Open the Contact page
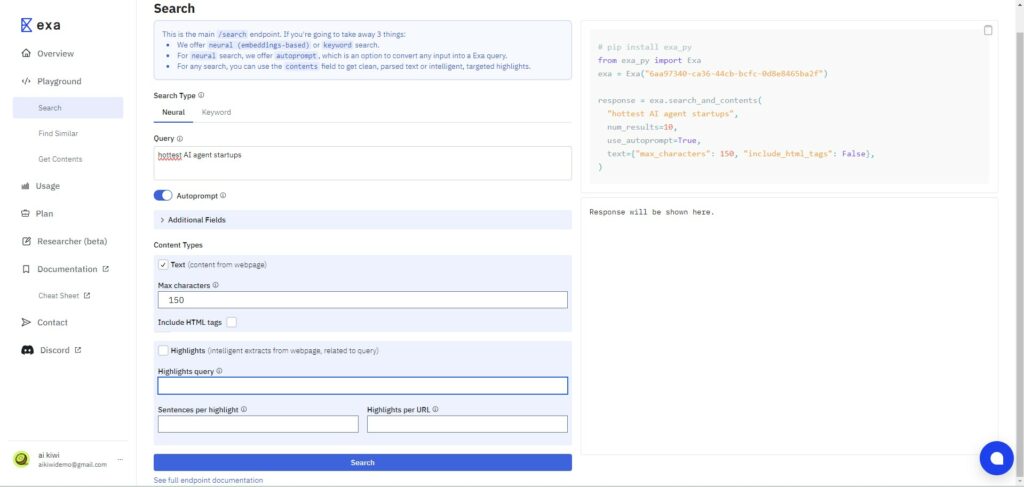 52,322
